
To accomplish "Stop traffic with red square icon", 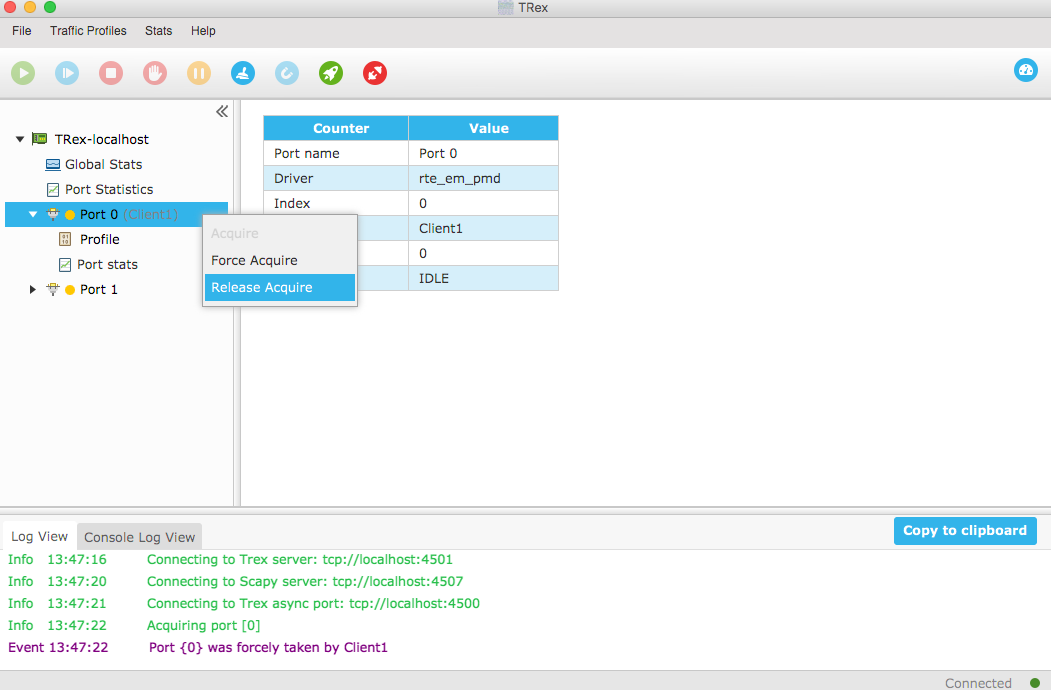I will click(111, 73).
